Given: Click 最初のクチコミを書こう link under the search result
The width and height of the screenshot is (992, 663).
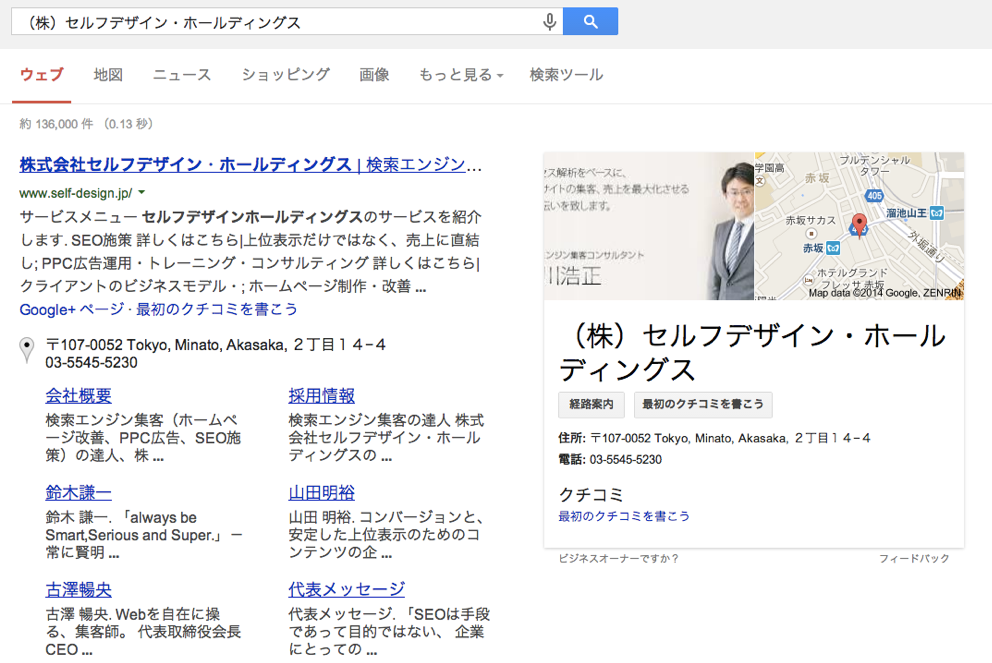Looking at the screenshot, I should point(217,309).
